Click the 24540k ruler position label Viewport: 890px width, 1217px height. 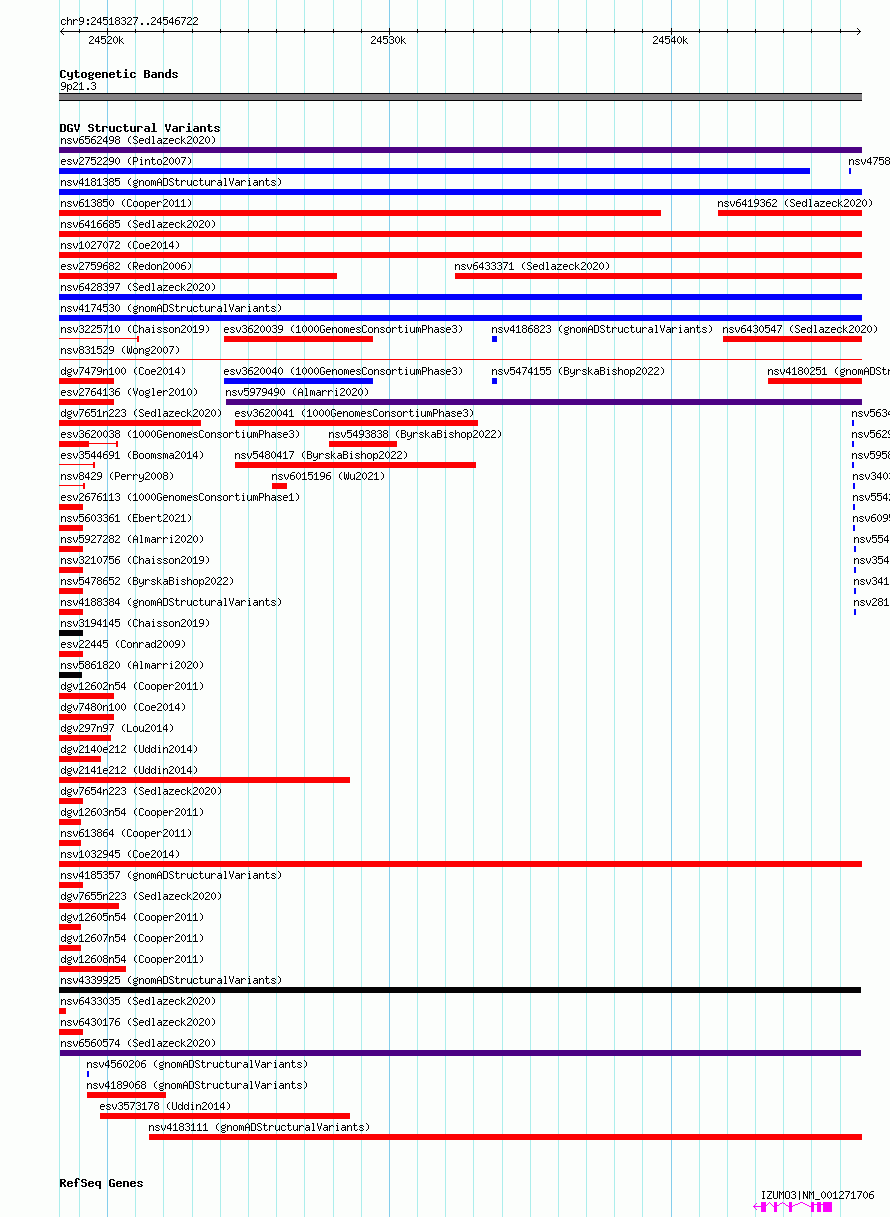tap(670, 40)
